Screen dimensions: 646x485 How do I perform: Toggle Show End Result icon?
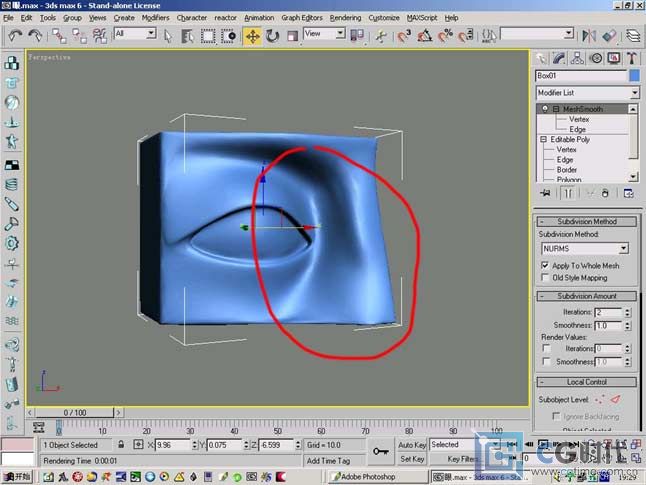(568, 193)
